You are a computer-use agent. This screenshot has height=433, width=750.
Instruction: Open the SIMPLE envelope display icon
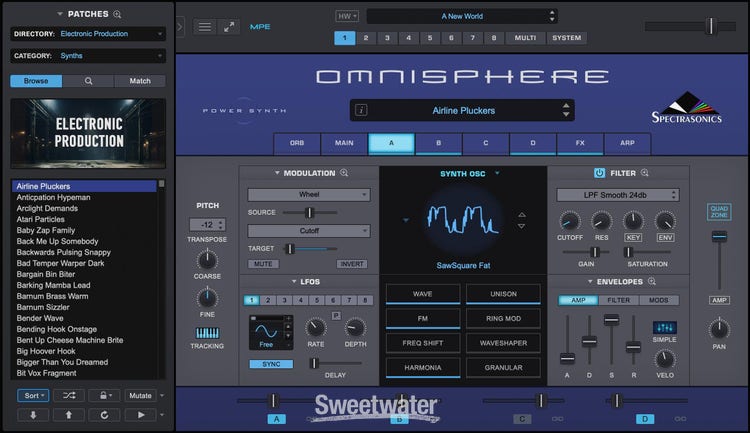tap(664, 328)
